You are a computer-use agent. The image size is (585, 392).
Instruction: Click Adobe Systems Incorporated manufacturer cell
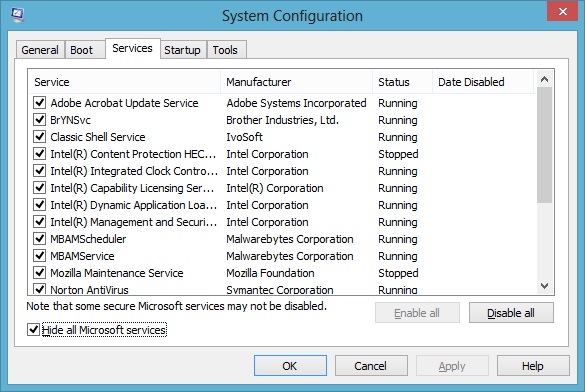(296, 103)
